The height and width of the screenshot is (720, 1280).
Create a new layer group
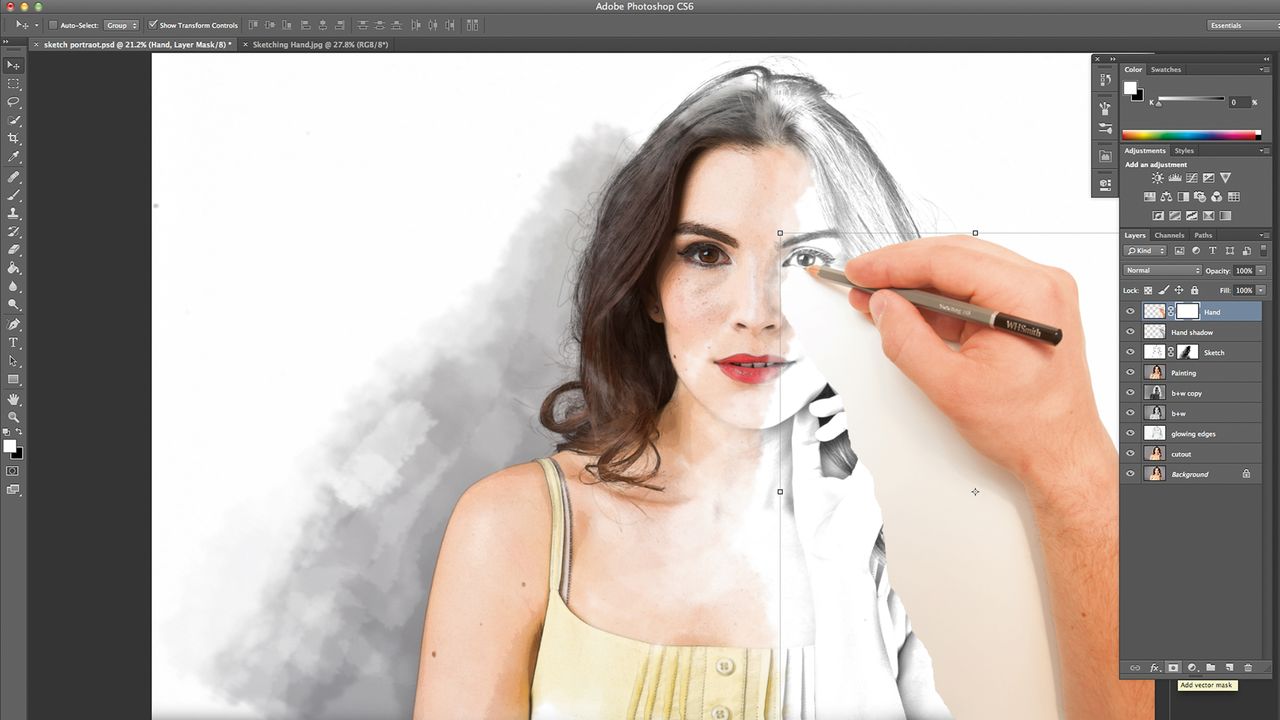pyautogui.click(x=1210, y=667)
